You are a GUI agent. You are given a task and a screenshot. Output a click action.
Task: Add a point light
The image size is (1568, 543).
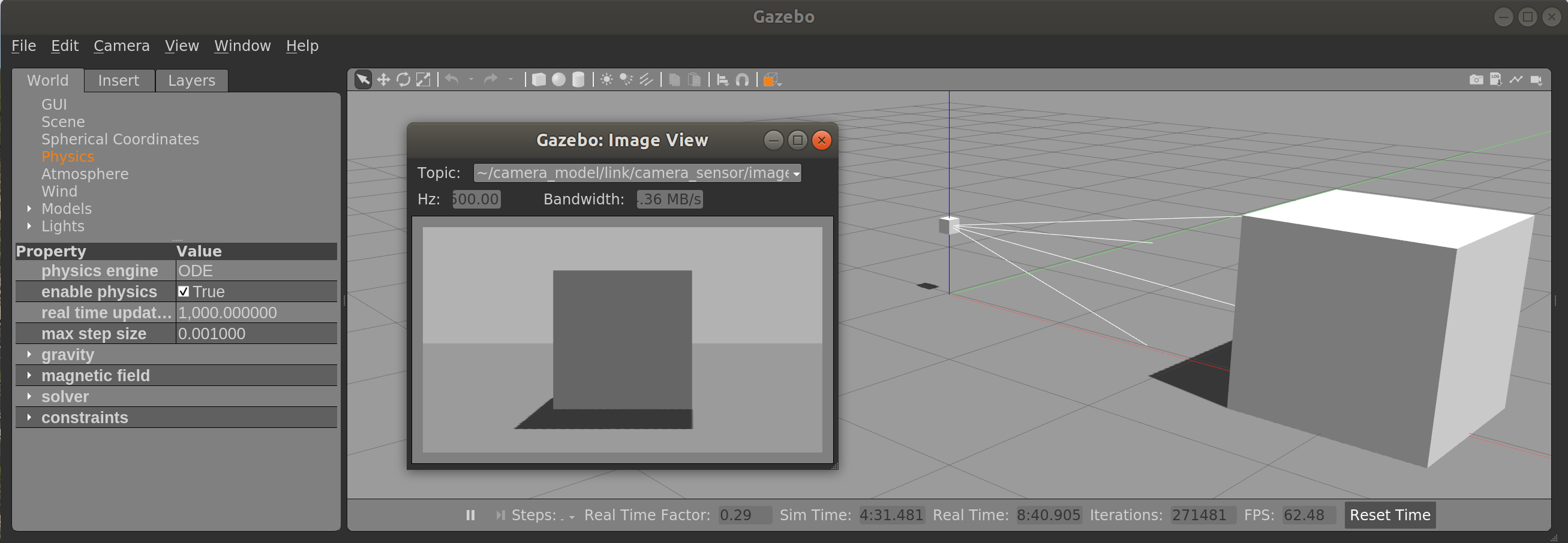click(606, 80)
